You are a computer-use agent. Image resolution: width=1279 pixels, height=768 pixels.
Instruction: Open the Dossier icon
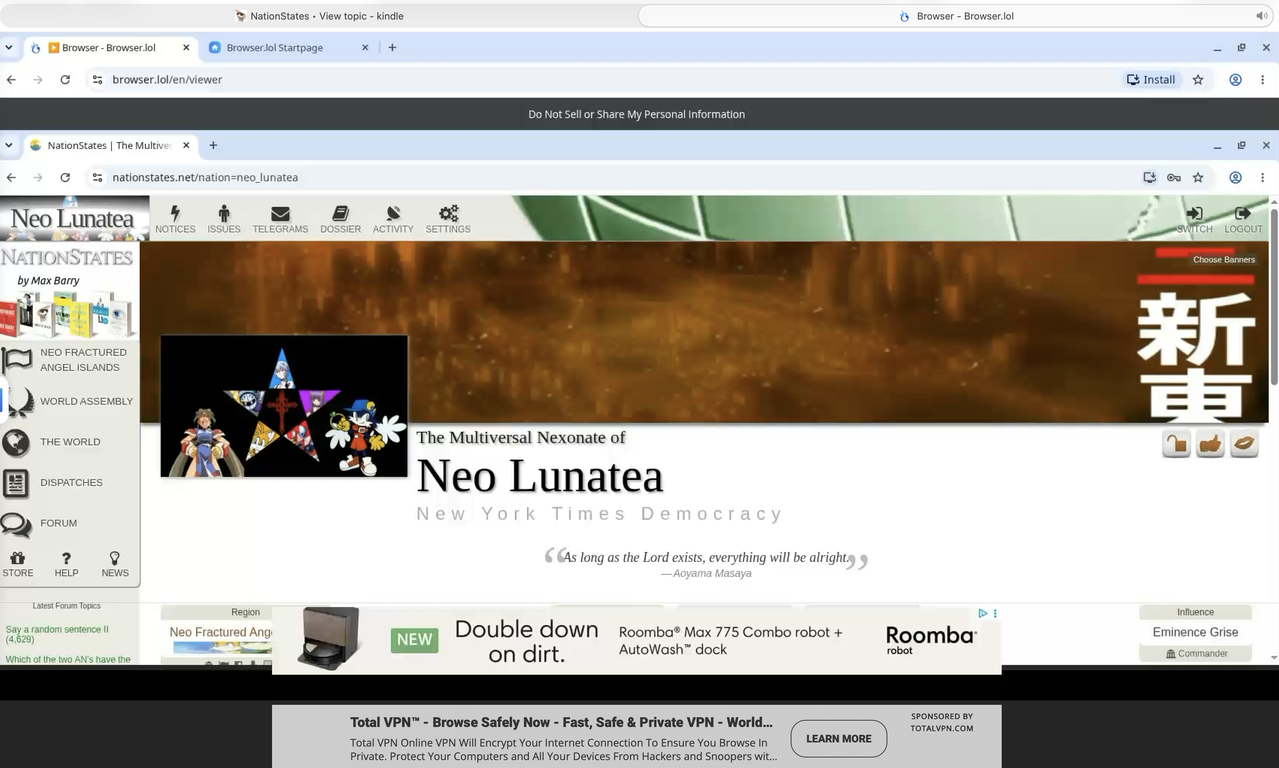tap(340, 213)
